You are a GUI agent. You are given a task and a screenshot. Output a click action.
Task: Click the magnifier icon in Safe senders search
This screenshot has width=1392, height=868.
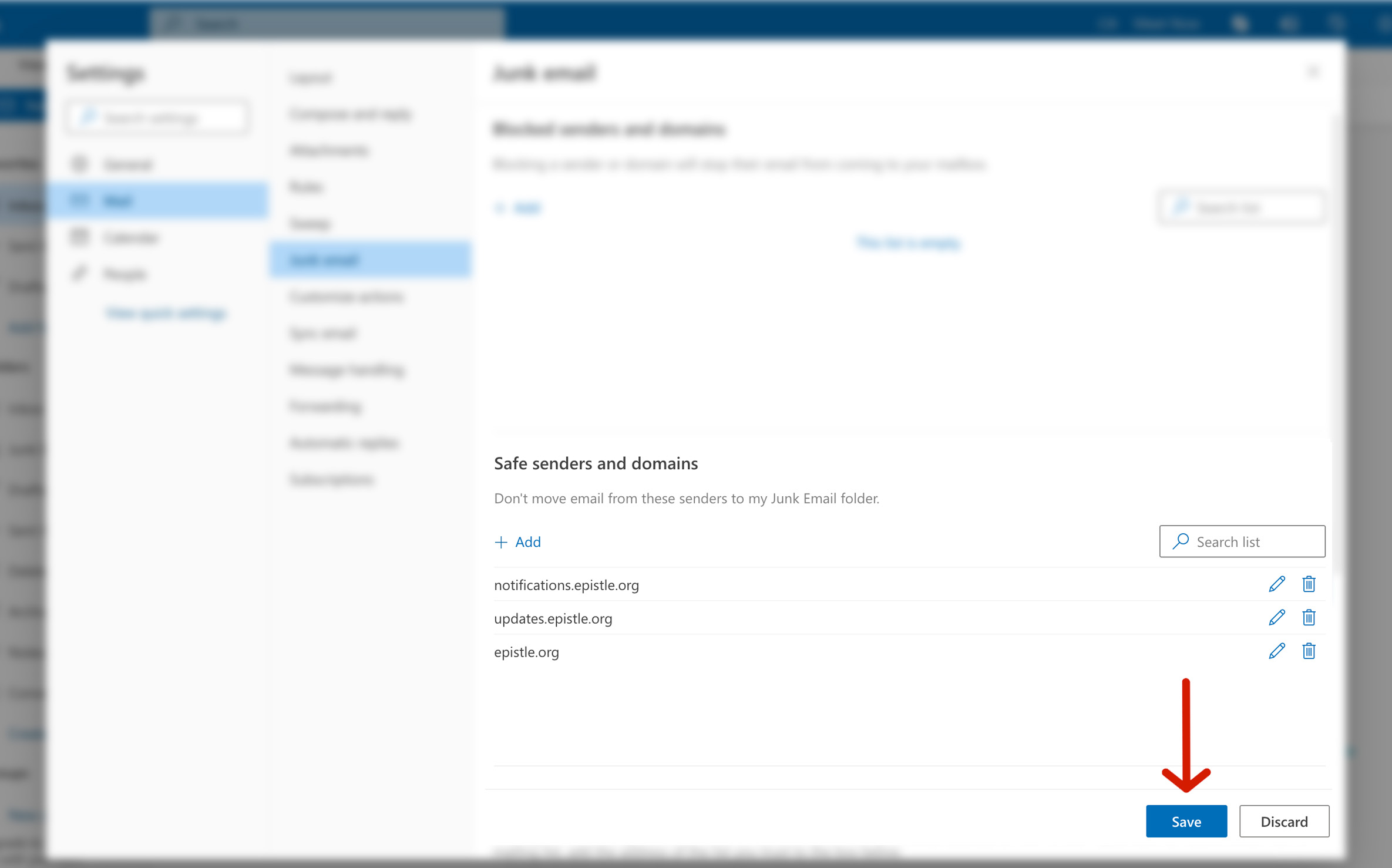[1181, 541]
